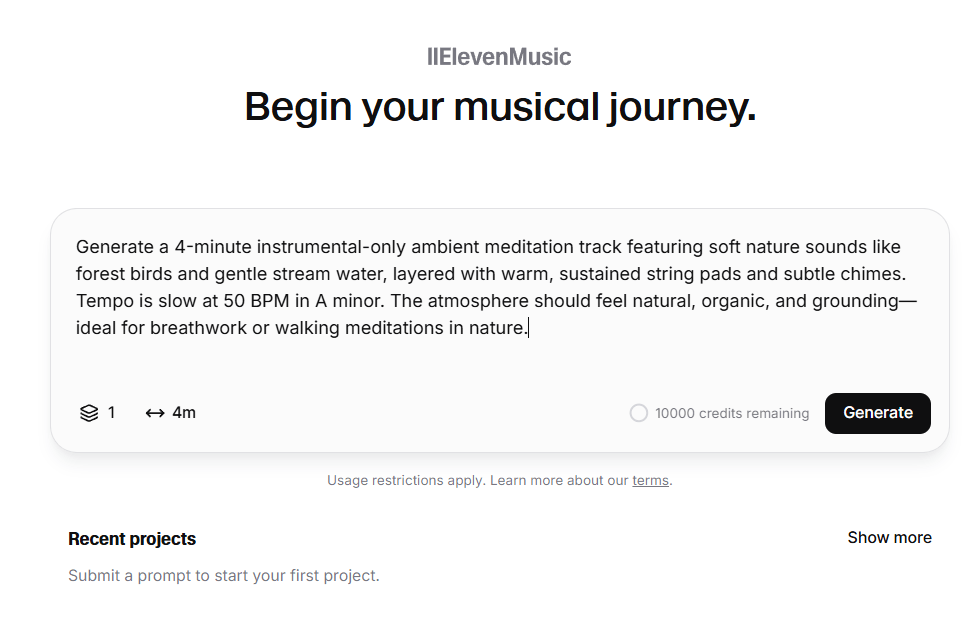Open the 4m track length selector
This screenshot has height=634, width=964.
coord(171,413)
